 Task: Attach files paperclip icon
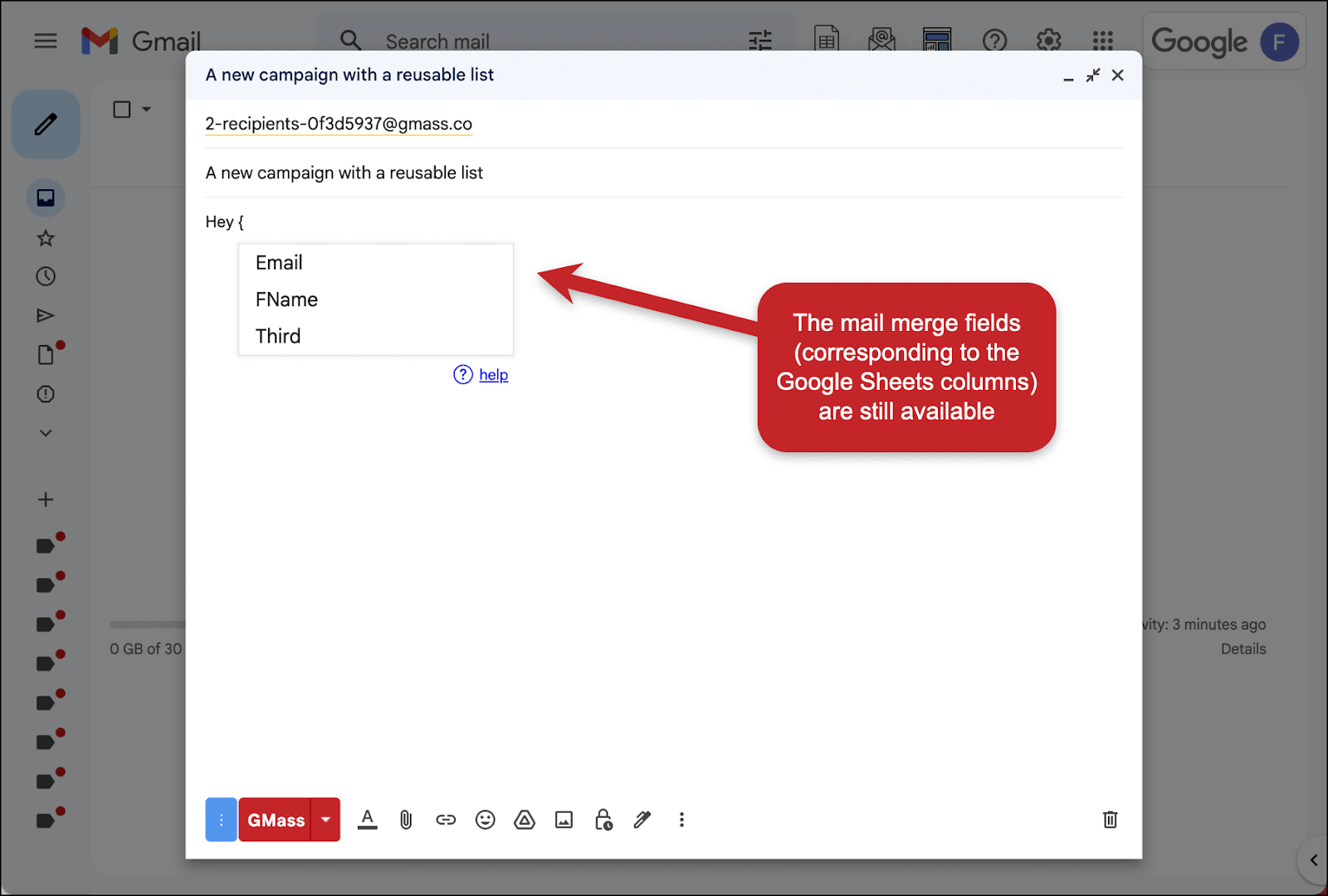[x=406, y=820]
